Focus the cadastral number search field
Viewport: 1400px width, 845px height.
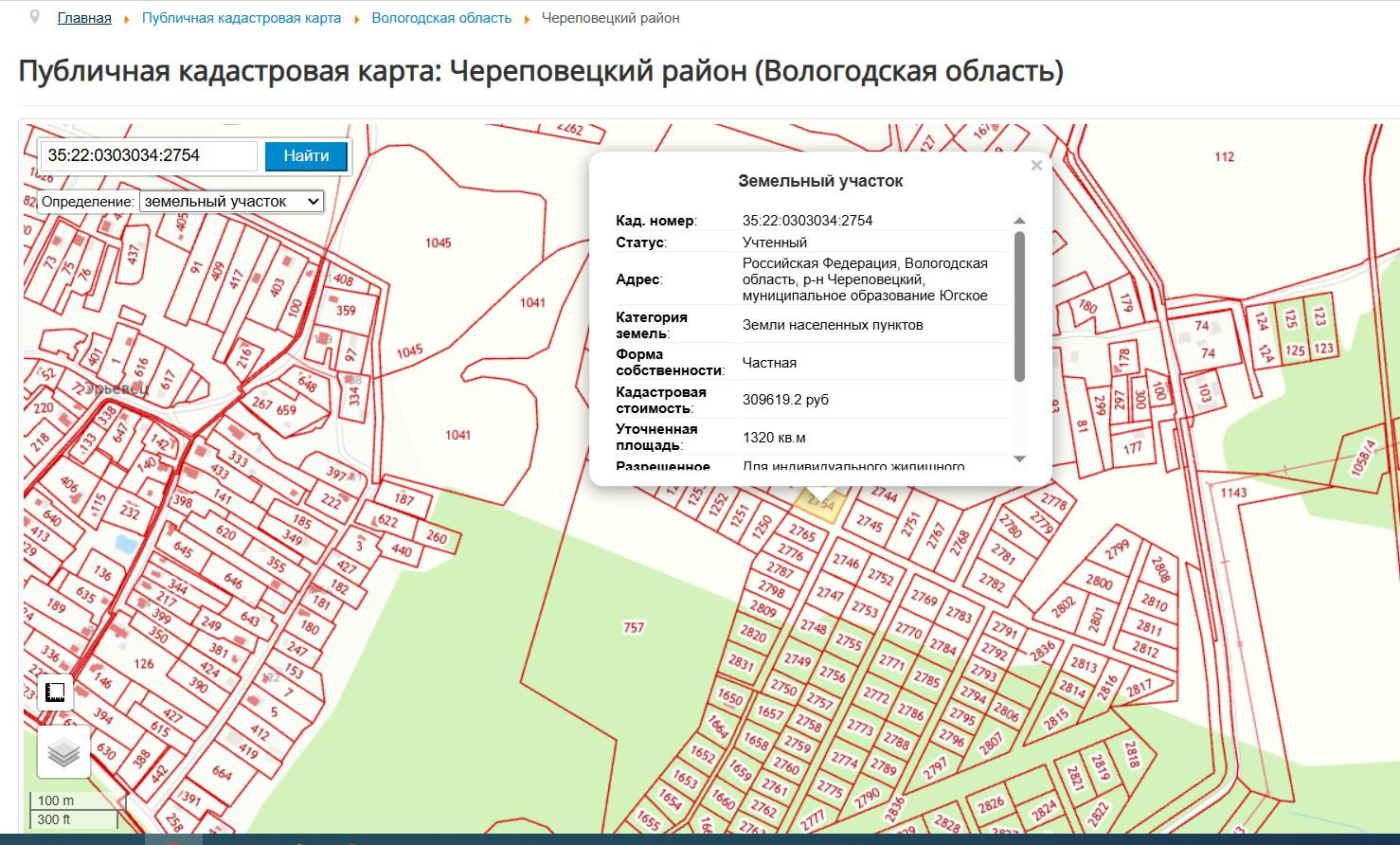click(x=148, y=156)
